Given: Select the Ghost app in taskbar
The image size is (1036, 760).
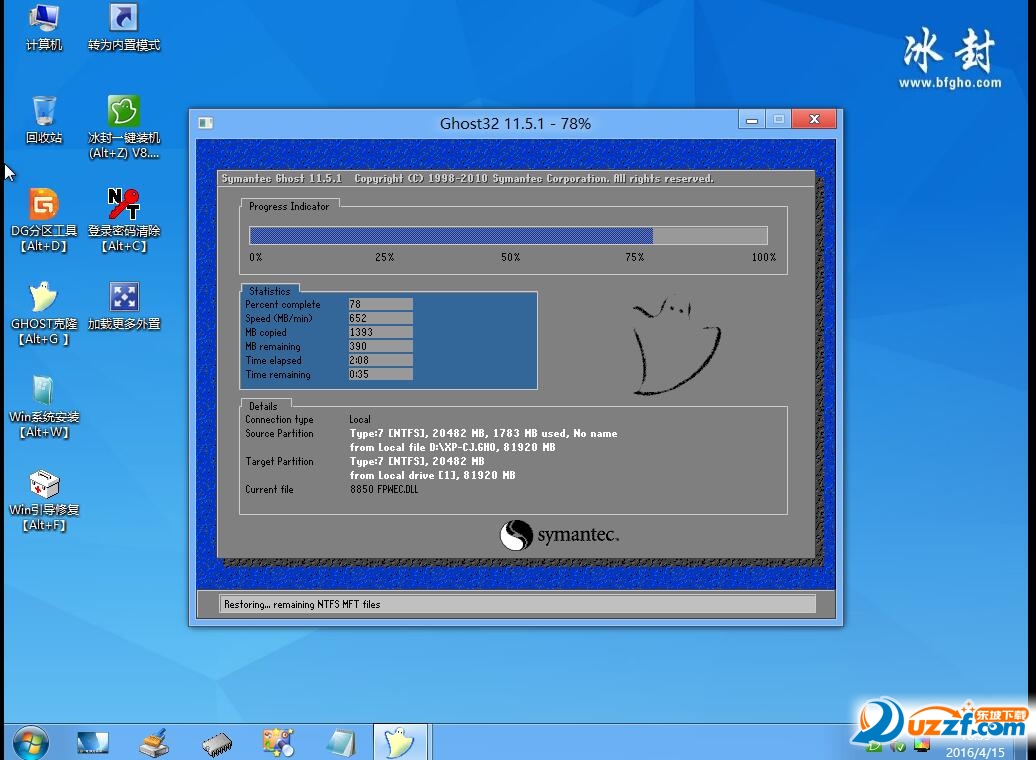Looking at the screenshot, I should pyautogui.click(x=400, y=742).
